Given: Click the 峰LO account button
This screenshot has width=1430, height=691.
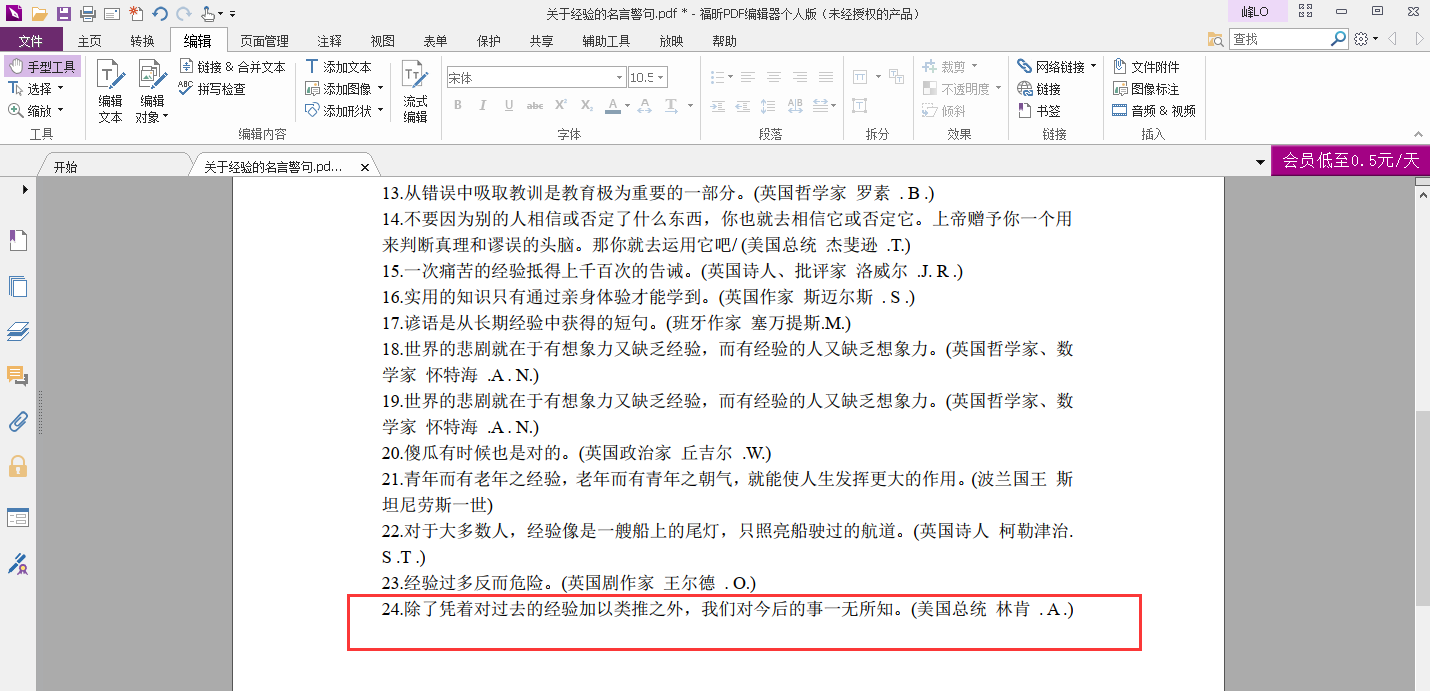Looking at the screenshot, I should [x=1255, y=12].
